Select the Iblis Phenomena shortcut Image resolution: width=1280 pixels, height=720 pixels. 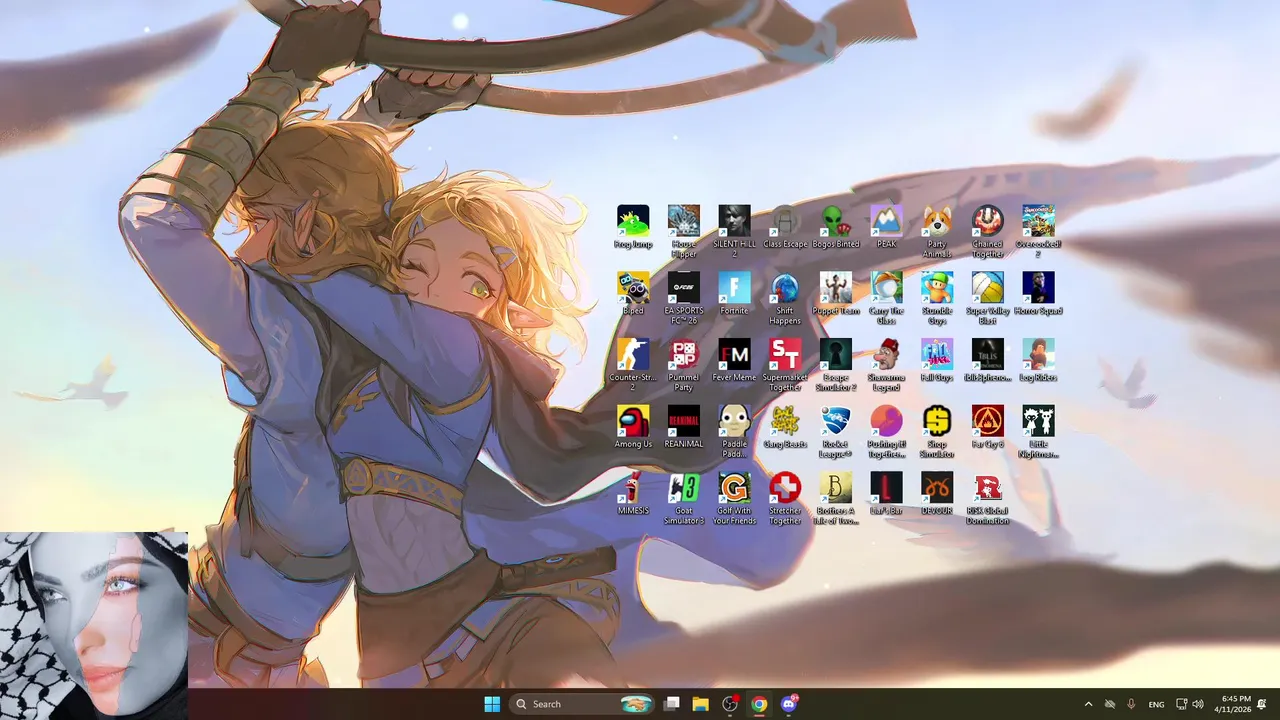coord(988,361)
